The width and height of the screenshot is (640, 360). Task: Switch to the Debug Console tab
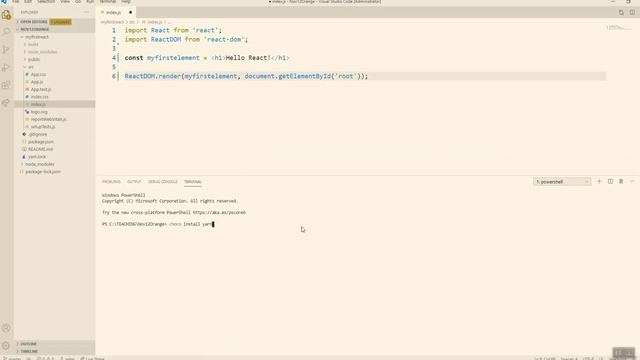(162, 182)
